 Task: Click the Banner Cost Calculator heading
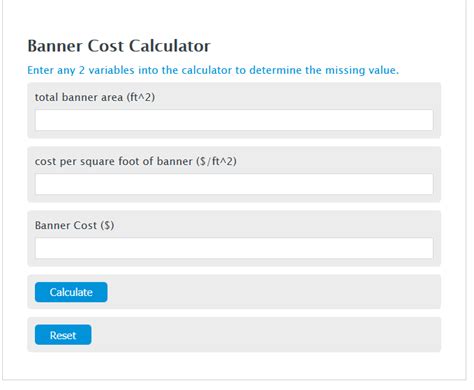tap(119, 46)
